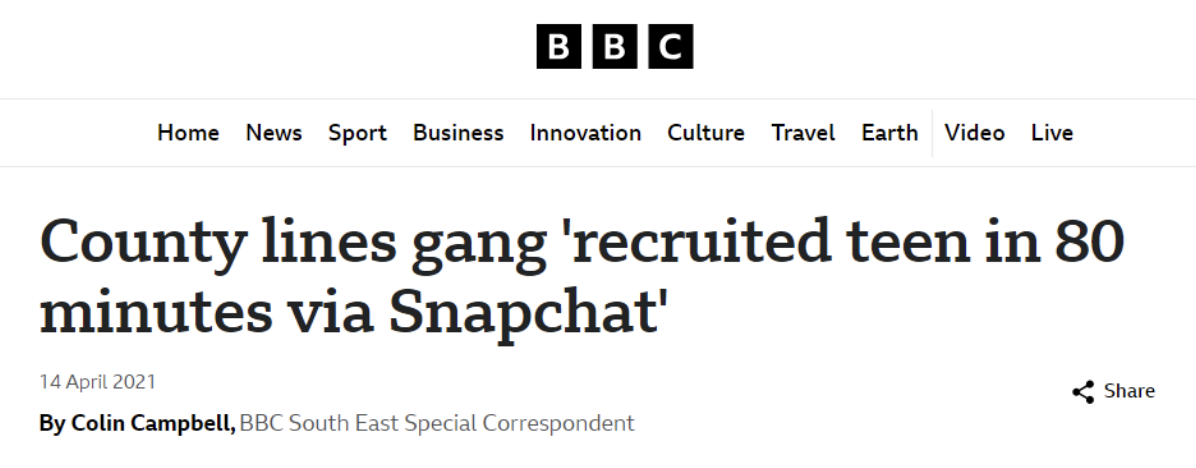Click the share arrow icon
Image resolution: width=1196 pixels, height=468 pixels.
[1082, 392]
